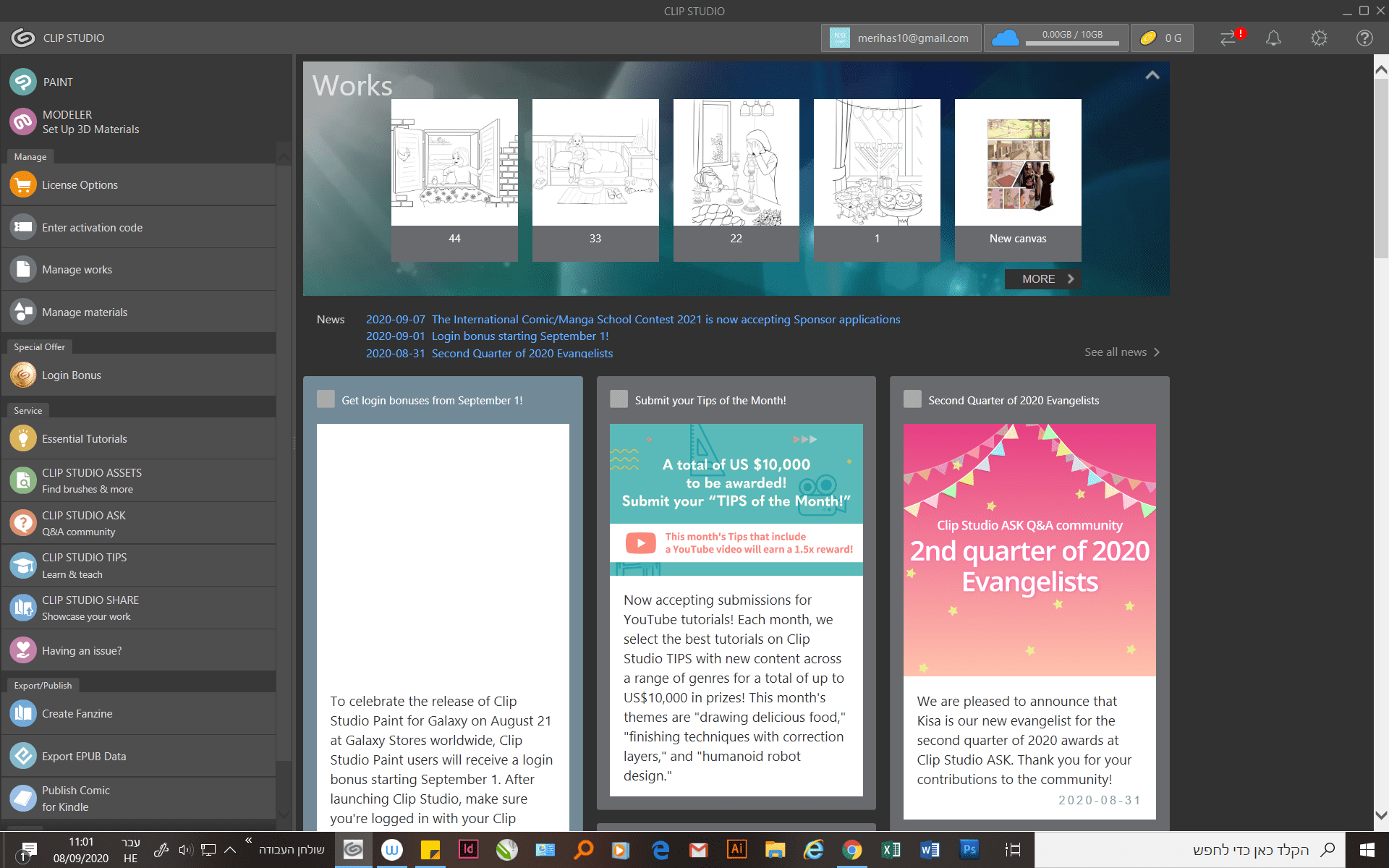Image resolution: width=1389 pixels, height=868 pixels.
Task: Collapse the Works panel with chevron
Action: tap(1152, 75)
